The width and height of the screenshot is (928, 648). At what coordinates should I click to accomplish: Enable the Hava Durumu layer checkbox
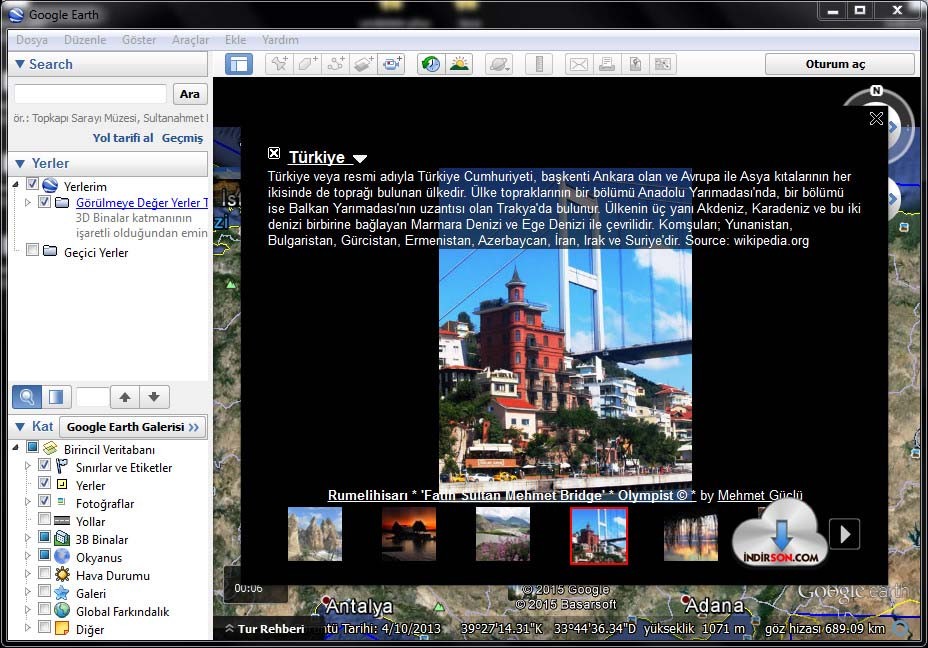point(44,573)
